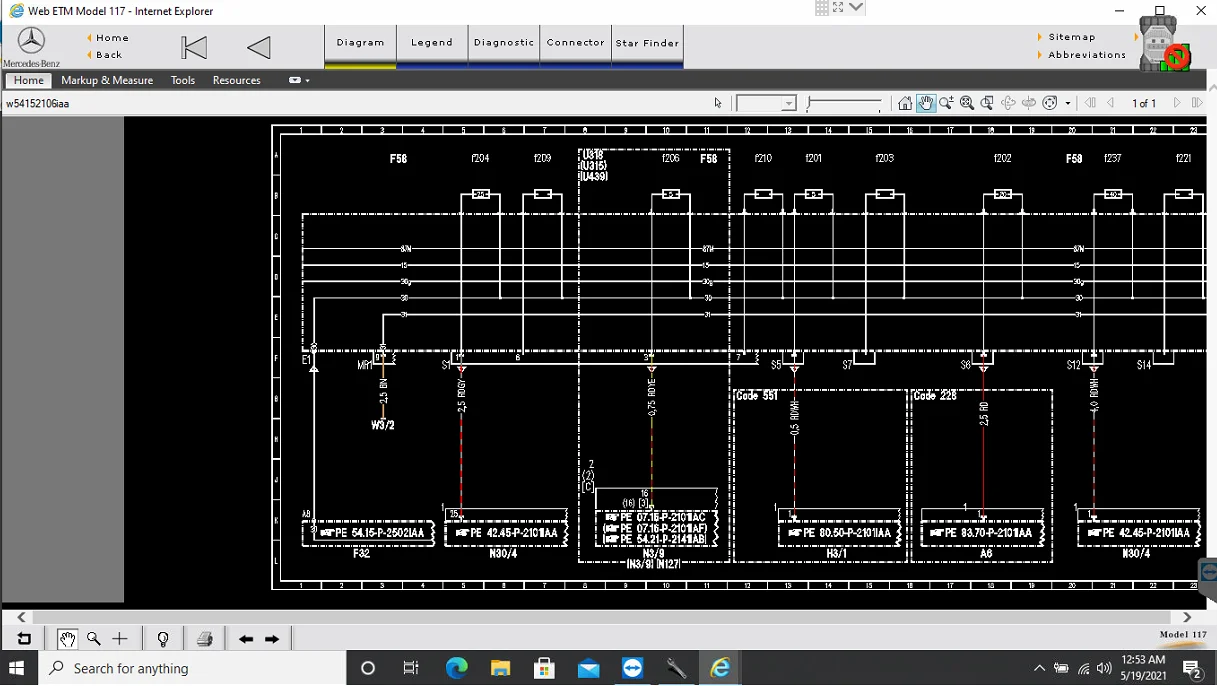Go to last page arrow
The height and width of the screenshot is (686, 1217).
[x=1197, y=103]
